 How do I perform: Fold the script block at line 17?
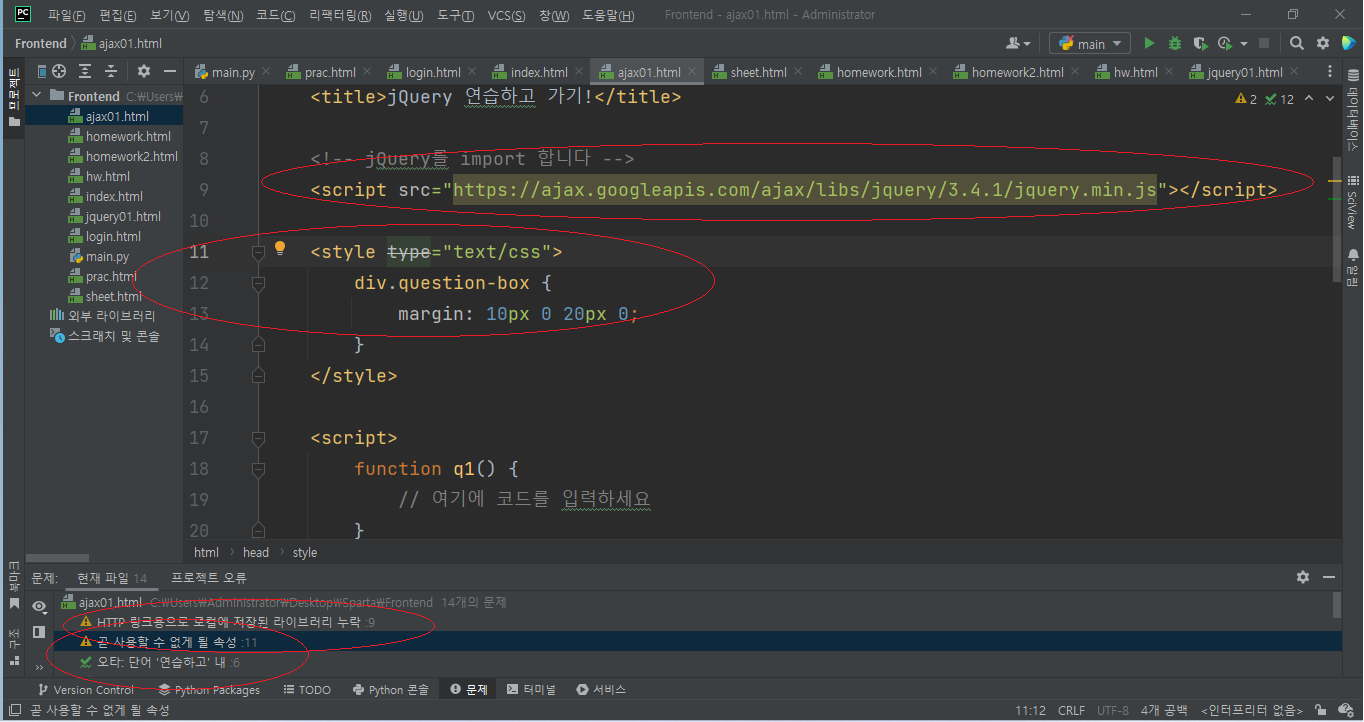[x=258, y=438]
